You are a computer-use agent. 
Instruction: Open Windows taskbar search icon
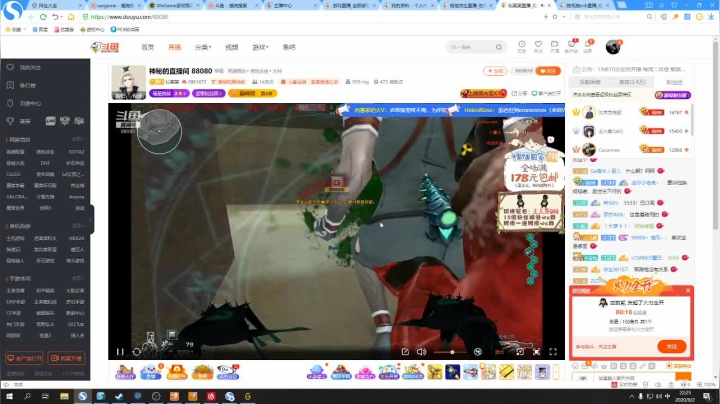click(x=28, y=396)
